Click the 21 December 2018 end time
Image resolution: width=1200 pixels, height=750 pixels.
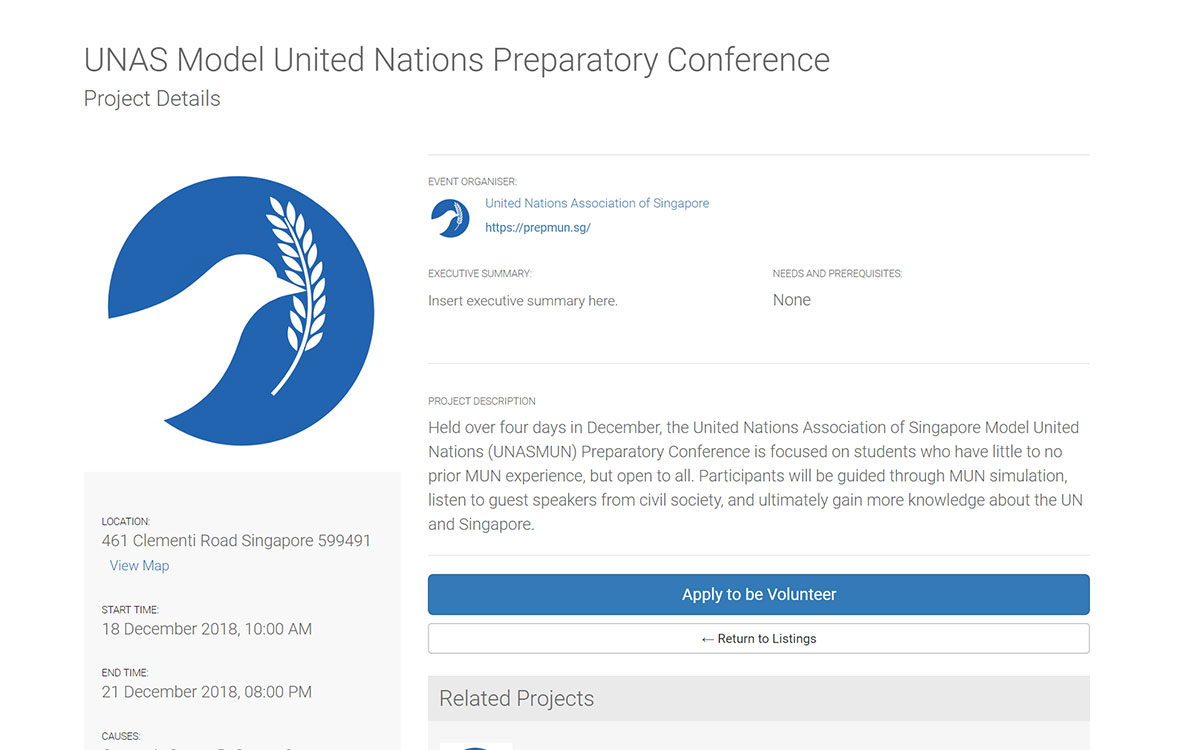[207, 692]
